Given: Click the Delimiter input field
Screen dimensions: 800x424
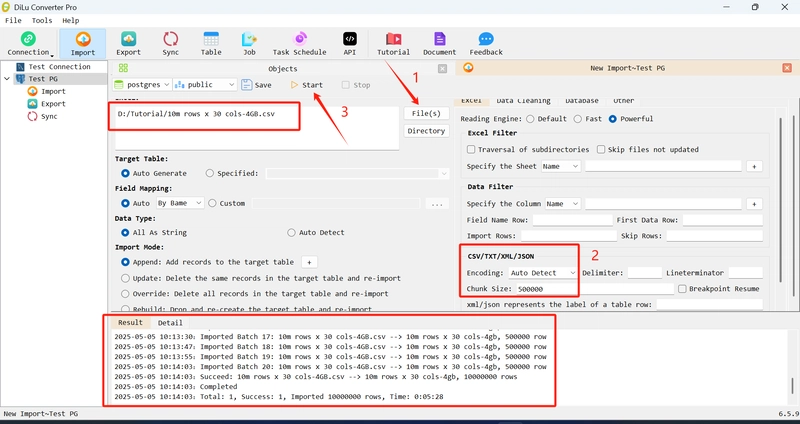Looking at the screenshot, I should click(x=644, y=273).
